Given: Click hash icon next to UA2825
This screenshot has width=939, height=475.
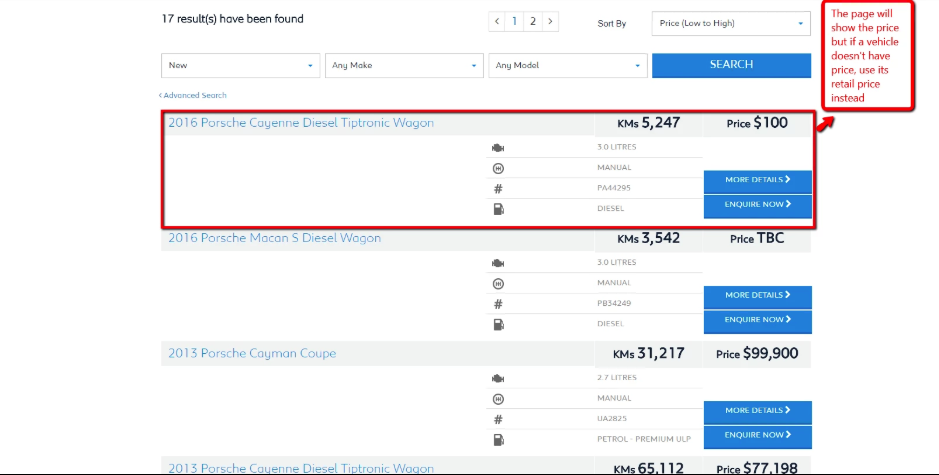Looking at the screenshot, I should pyautogui.click(x=498, y=419).
